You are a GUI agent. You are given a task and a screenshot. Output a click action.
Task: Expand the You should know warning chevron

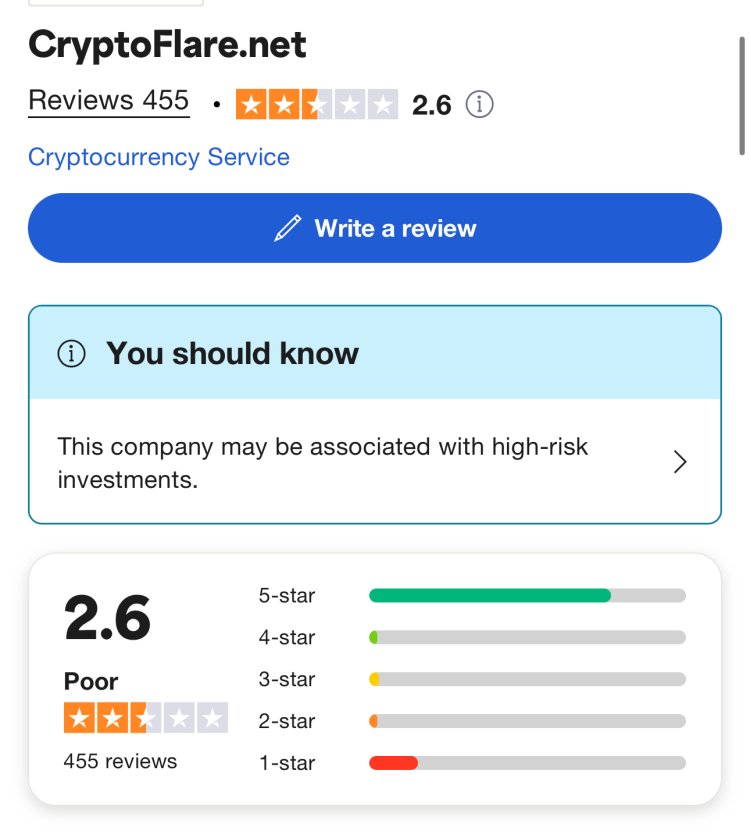tap(681, 462)
